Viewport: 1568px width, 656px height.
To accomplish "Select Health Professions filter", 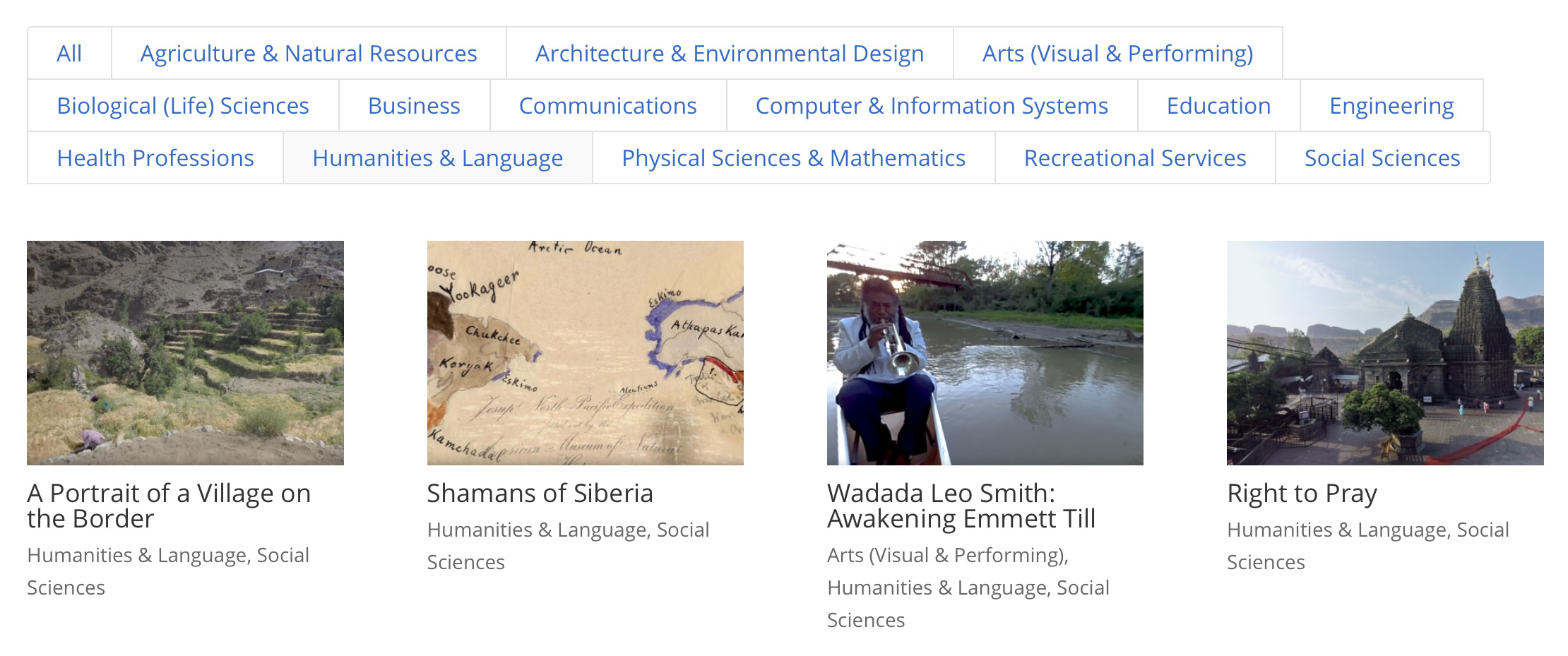I will coord(155,157).
